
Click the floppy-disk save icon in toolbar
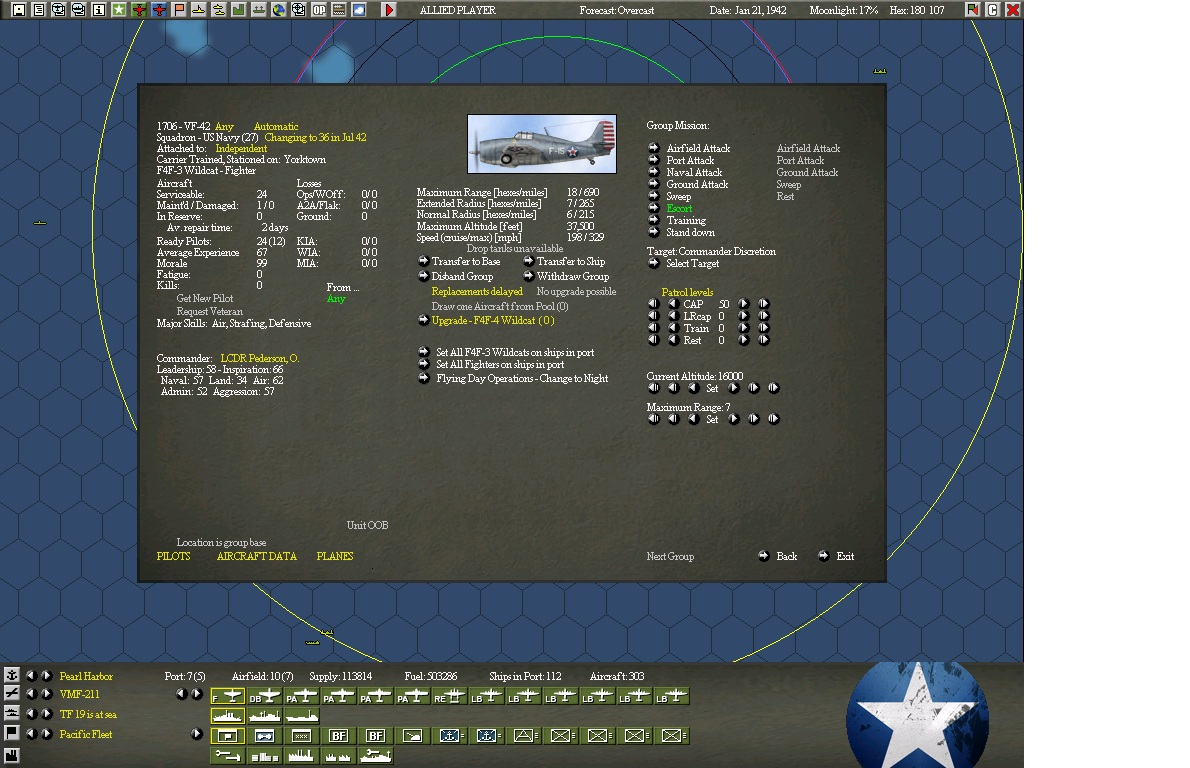point(19,10)
